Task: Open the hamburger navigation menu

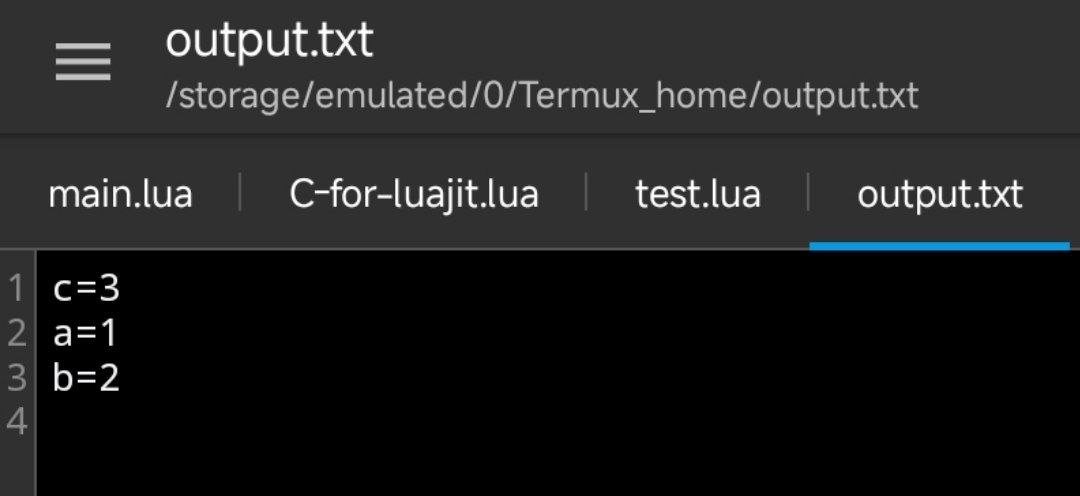Action: click(82, 64)
